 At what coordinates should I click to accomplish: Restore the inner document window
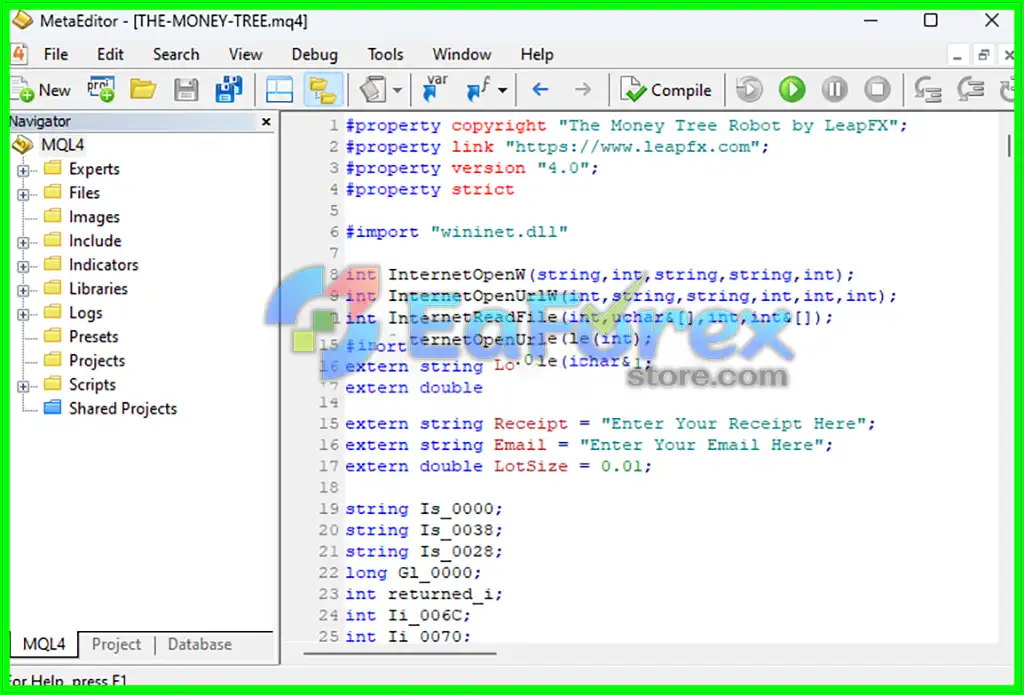(984, 56)
